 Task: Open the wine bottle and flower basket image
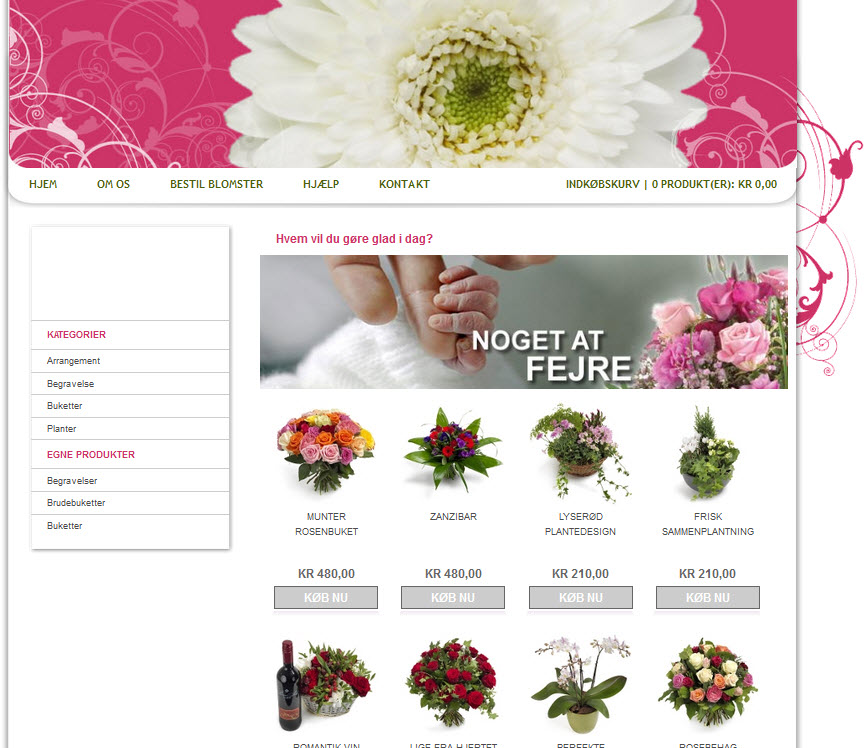click(x=326, y=685)
